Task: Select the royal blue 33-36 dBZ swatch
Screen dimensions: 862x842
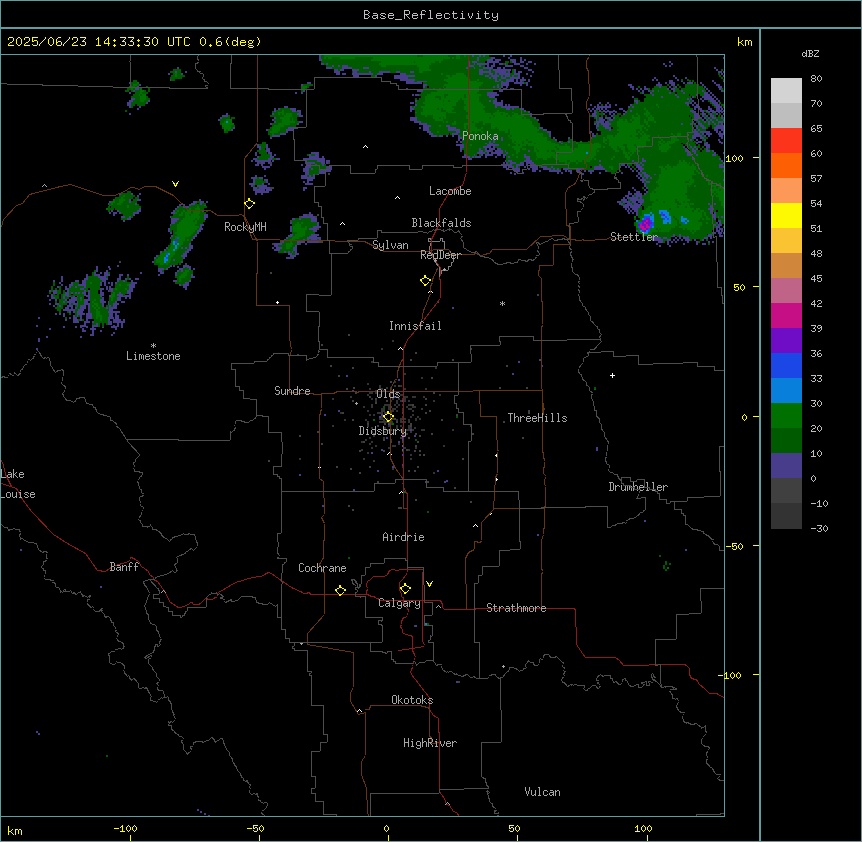Action: [x=786, y=365]
